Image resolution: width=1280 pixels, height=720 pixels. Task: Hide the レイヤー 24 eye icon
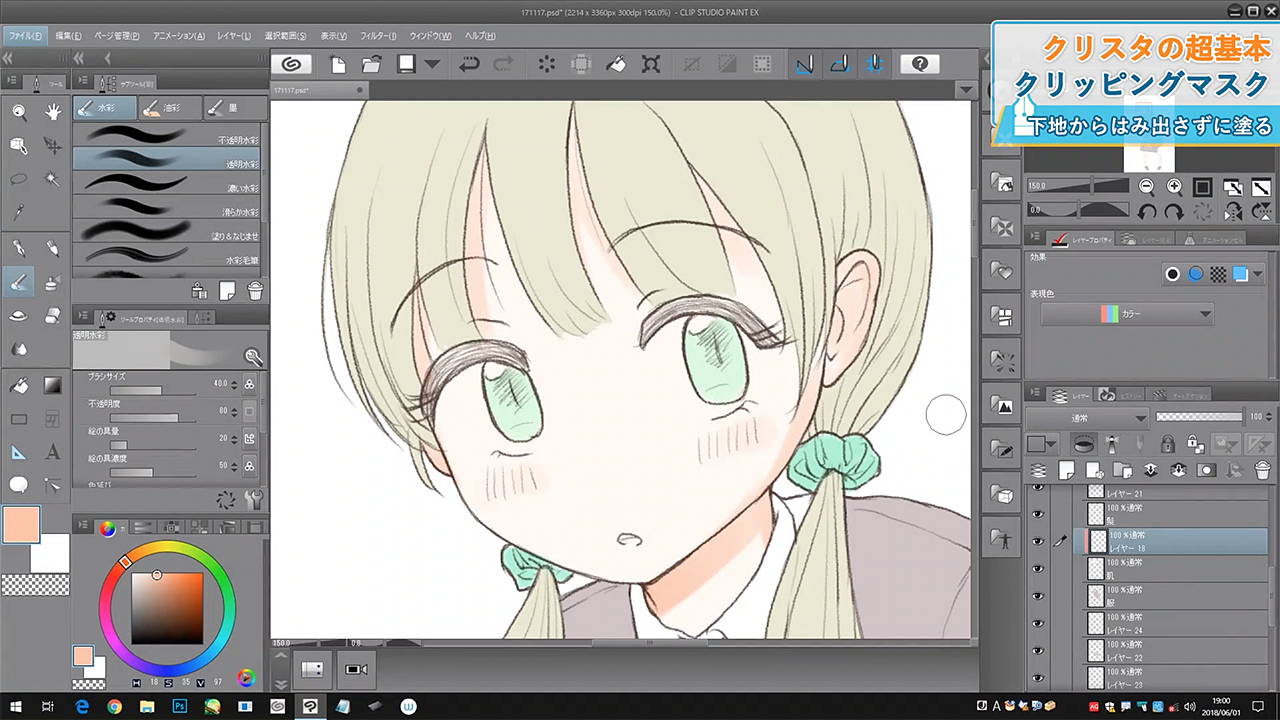click(1037, 623)
